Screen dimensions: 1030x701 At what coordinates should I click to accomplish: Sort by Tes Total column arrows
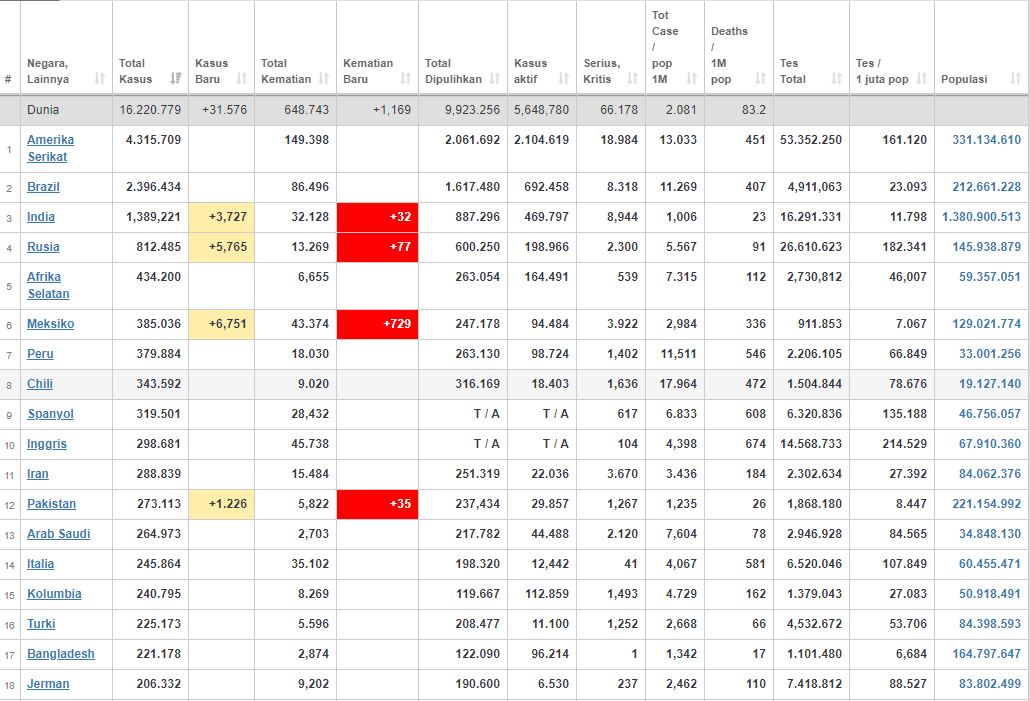tap(837, 79)
